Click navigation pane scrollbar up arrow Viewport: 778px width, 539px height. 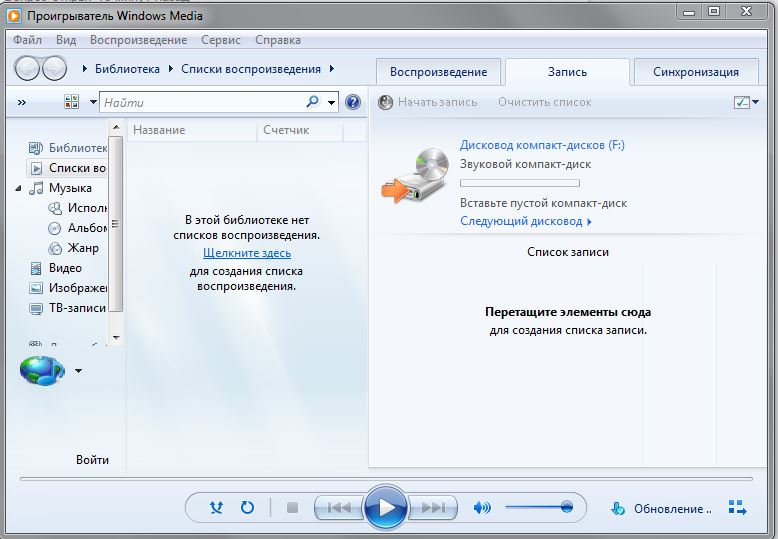point(116,128)
